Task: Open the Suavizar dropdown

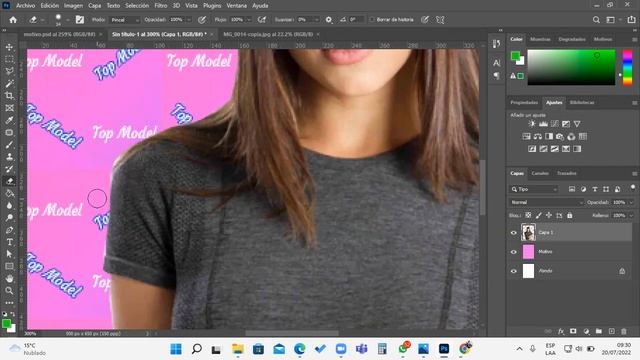Action: pos(316,20)
